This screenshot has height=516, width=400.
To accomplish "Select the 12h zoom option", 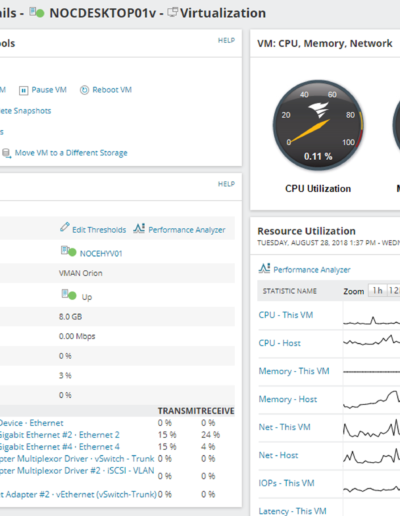I will click(x=394, y=291).
